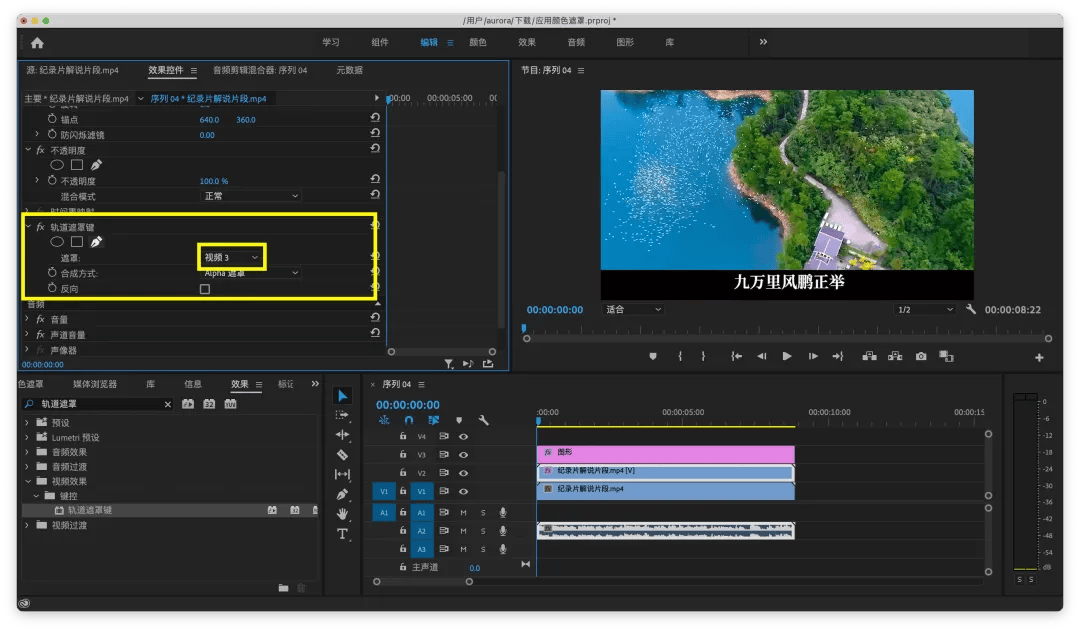Go to Out point
This screenshot has width=1080, height=631.
coord(838,356)
